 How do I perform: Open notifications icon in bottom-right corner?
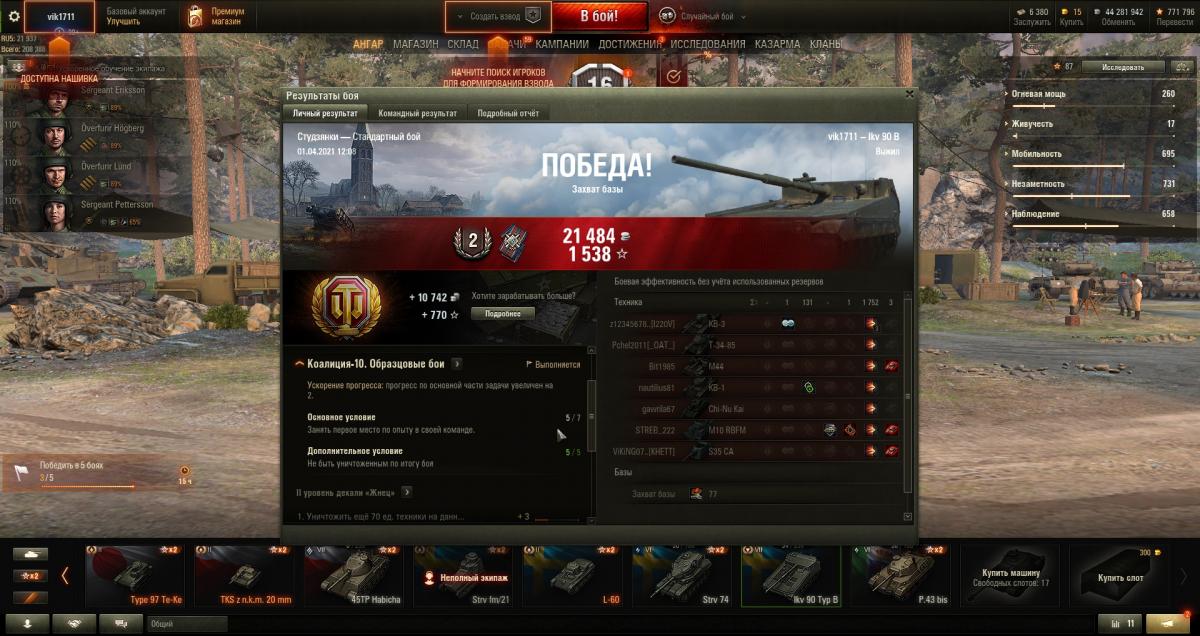(1167, 624)
